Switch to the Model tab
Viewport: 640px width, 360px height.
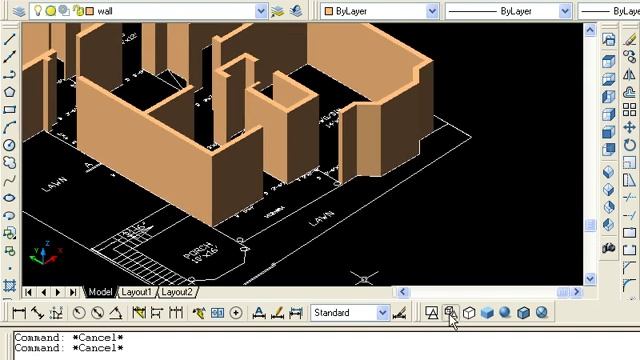(100, 292)
